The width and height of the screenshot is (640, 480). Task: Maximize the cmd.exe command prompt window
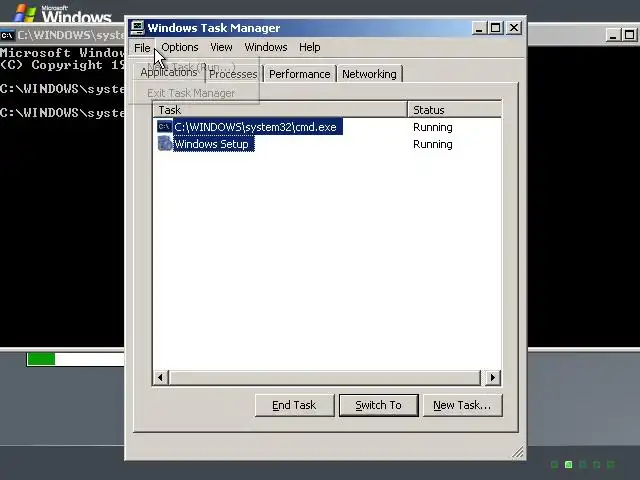coord(629,35)
